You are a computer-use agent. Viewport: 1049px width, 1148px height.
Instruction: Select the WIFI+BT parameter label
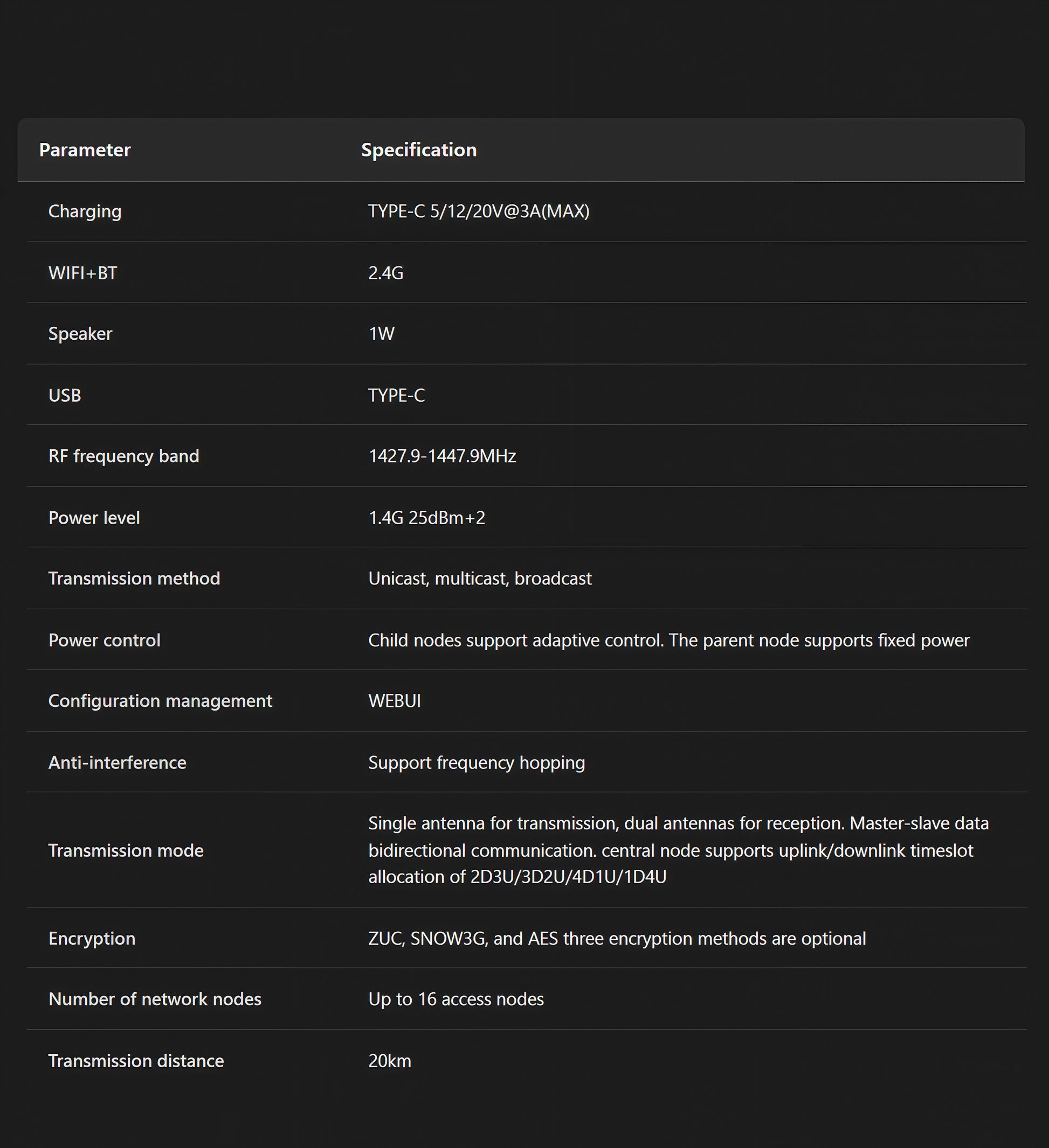[82, 273]
